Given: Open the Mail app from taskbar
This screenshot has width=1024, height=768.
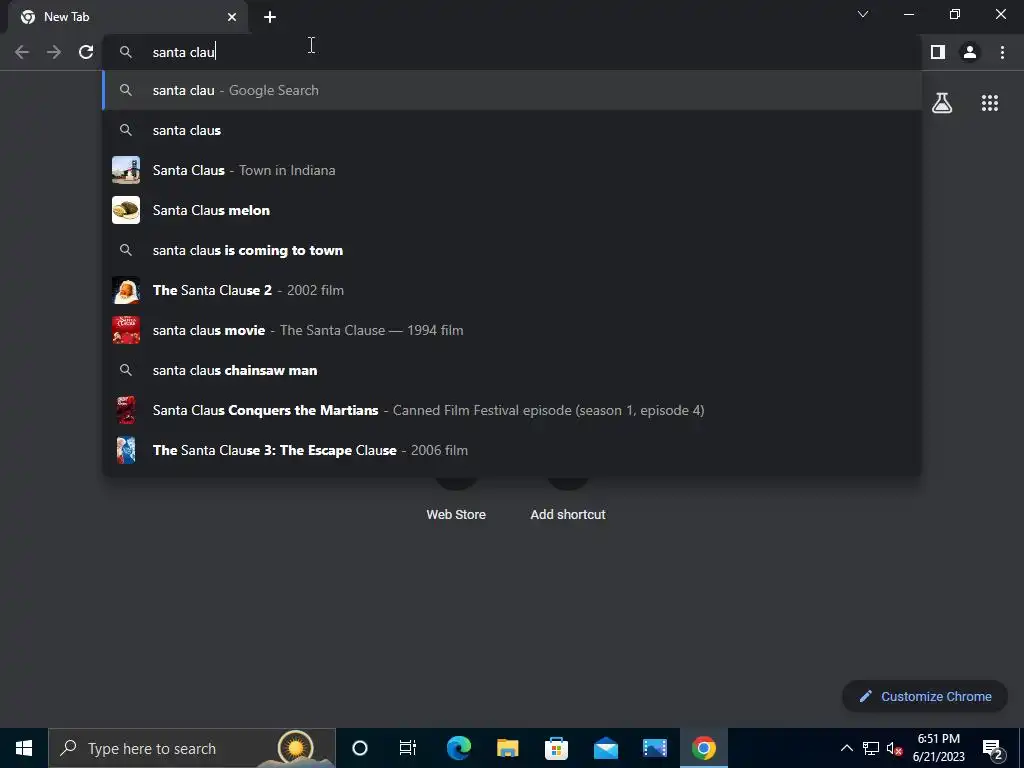Looking at the screenshot, I should pyautogui.click(x=605, y=748).
